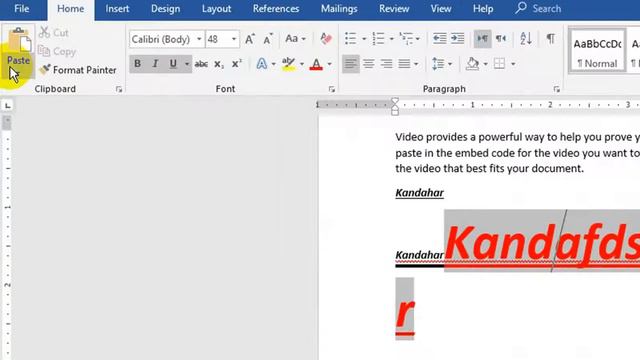The width and height of the screenshot is (640, 360).
Task: Select the Normal style
Action: click(x=597, y=51)
